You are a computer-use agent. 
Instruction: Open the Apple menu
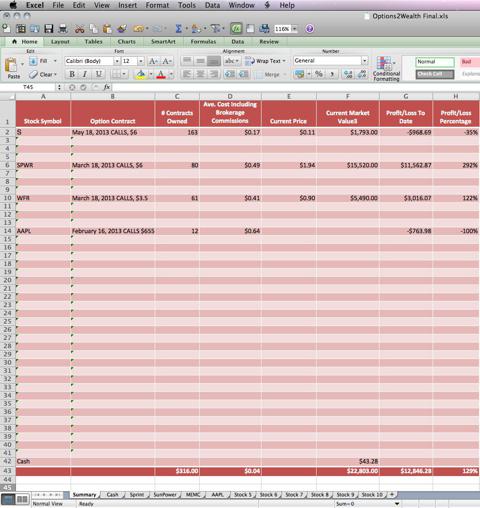[x=13, y=5]
